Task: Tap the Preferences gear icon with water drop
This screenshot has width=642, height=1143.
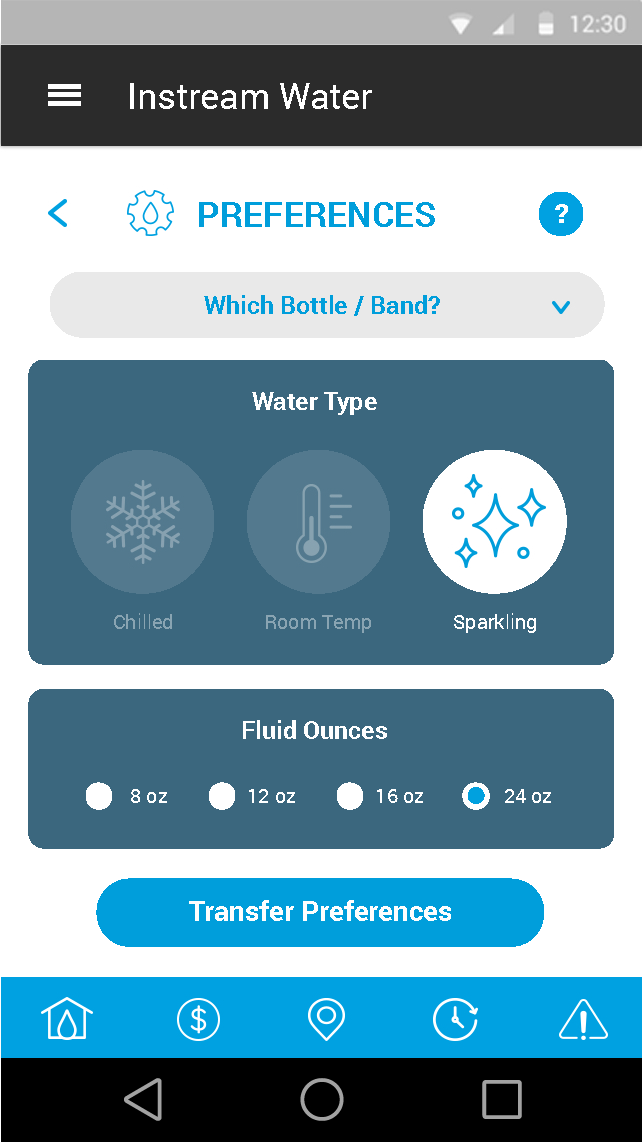Action: [x=150, y=213]
